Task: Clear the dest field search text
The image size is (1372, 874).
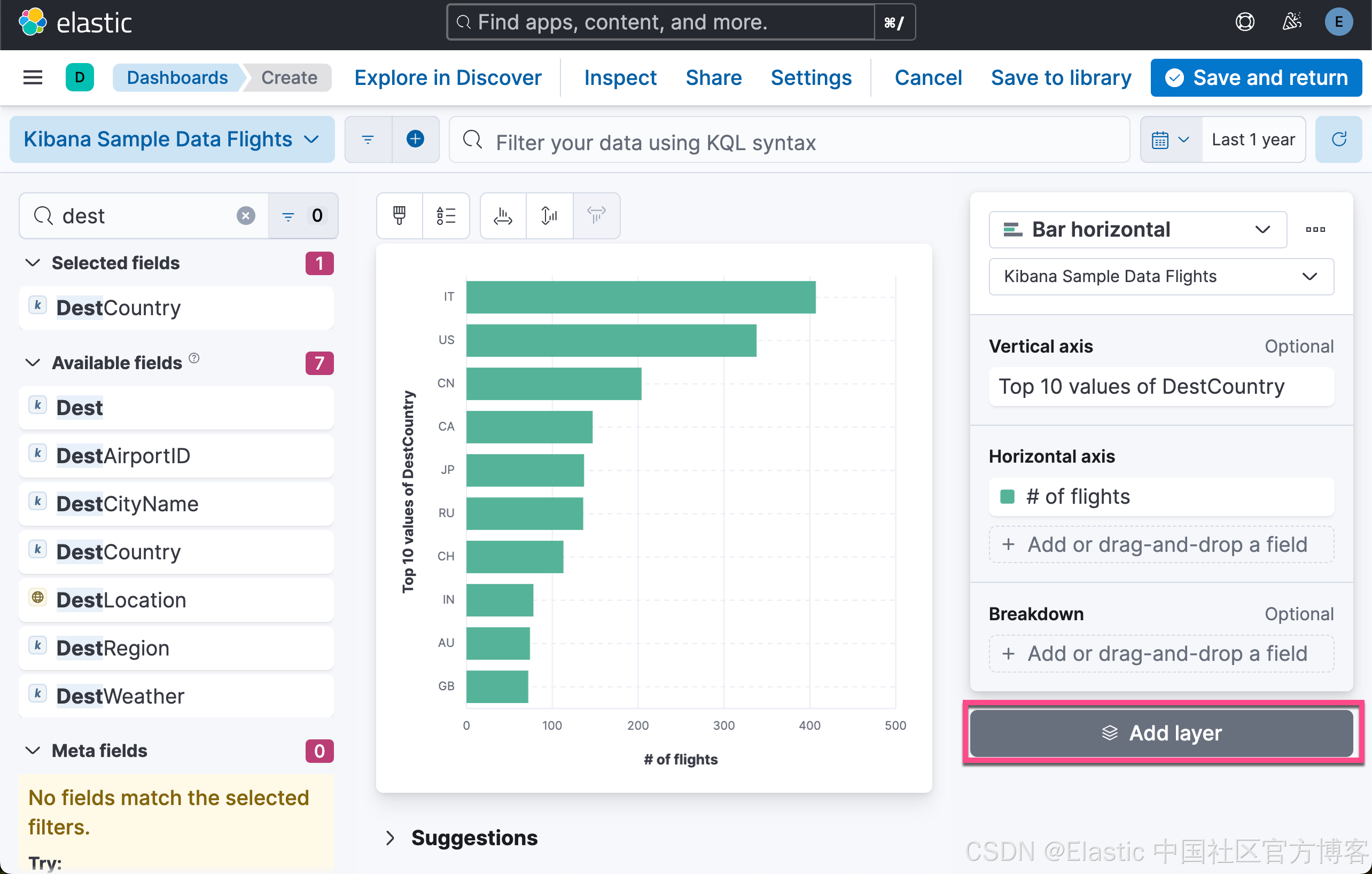Action: point(246,215)
